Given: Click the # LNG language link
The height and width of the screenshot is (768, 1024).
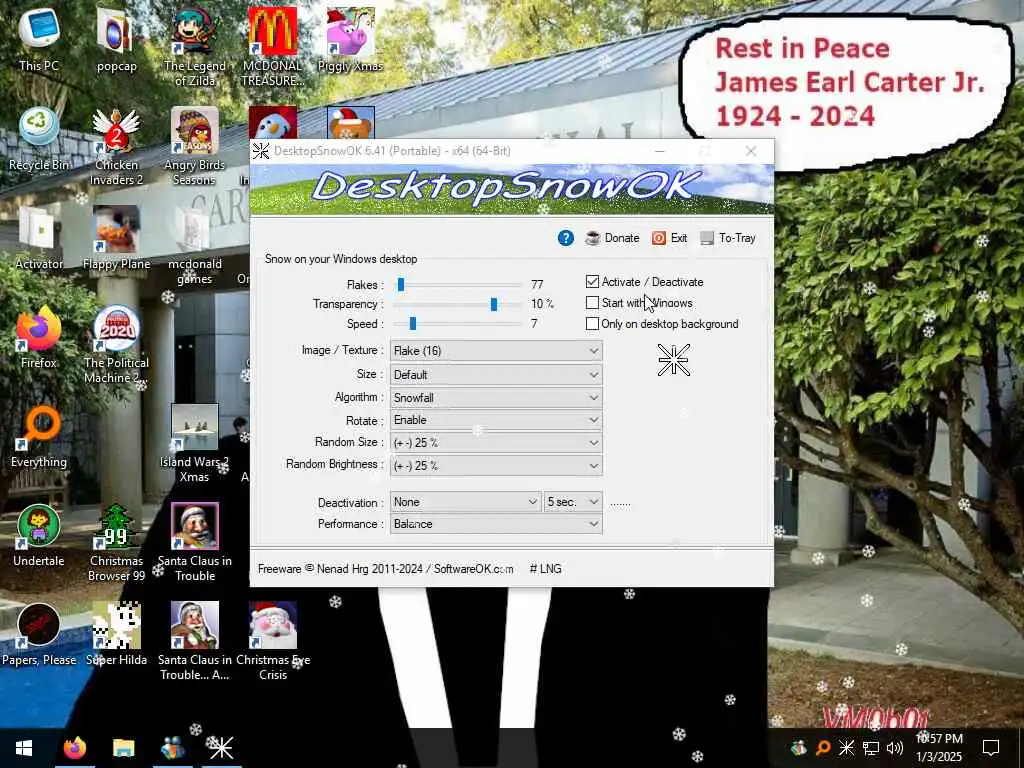Looking at the screenshot, I should 545,569.
